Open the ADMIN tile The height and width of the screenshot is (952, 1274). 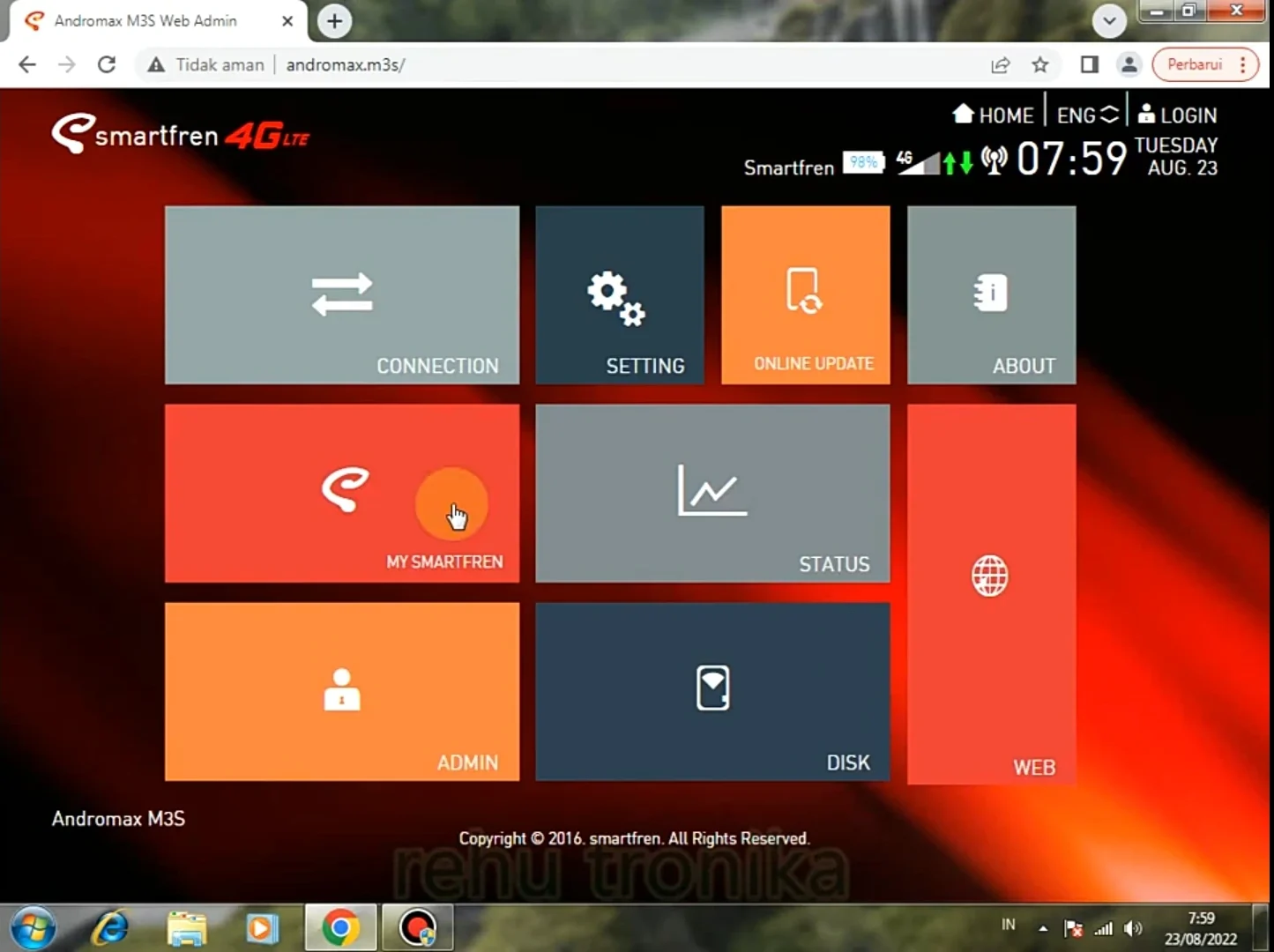pos(342,692)
